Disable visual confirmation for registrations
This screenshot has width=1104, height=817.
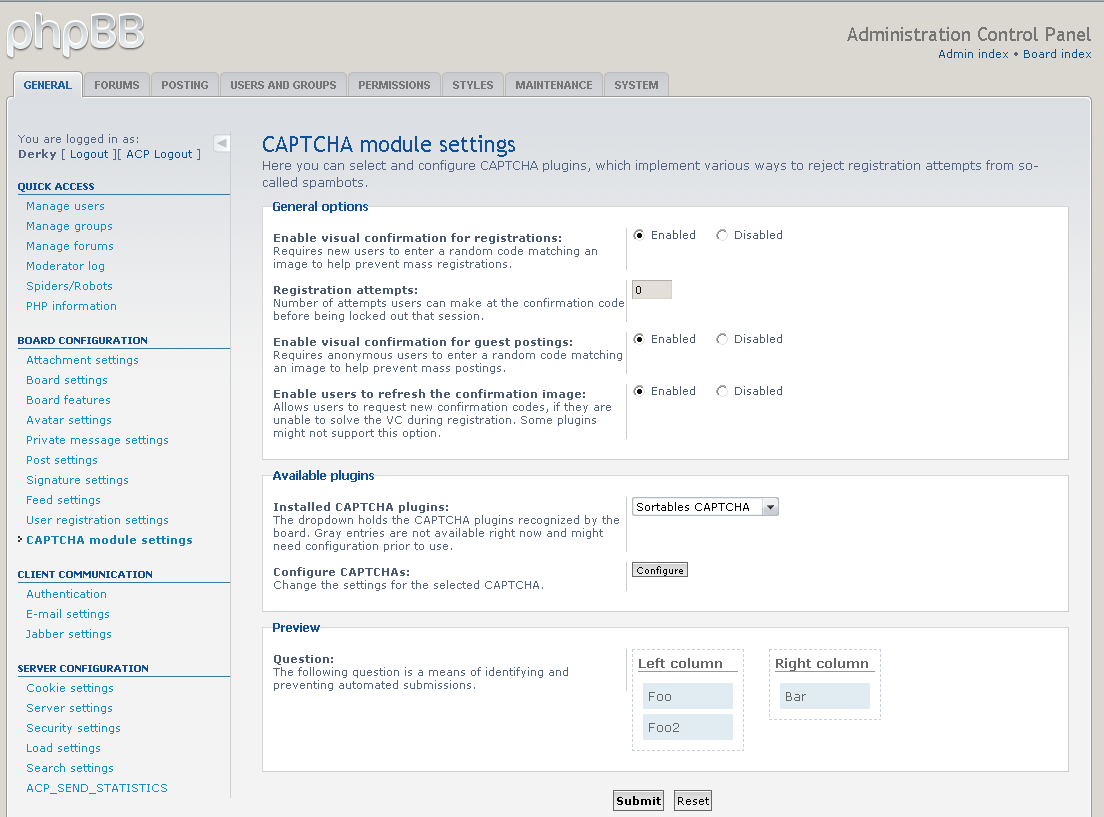click(722, 235)
